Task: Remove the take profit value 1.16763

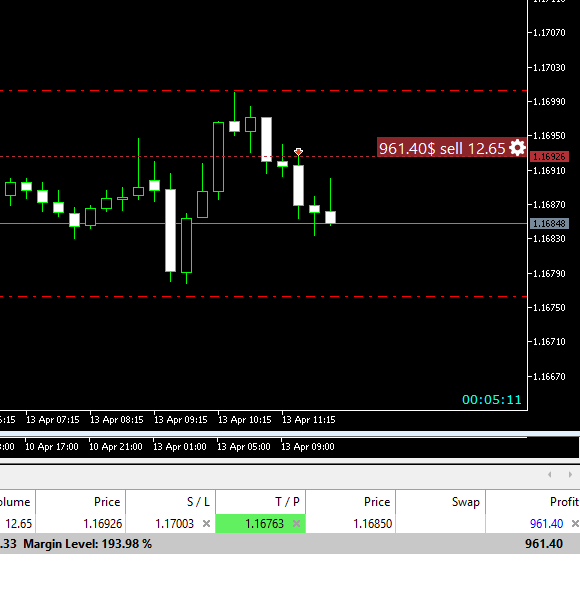Action: click(296, 523)
